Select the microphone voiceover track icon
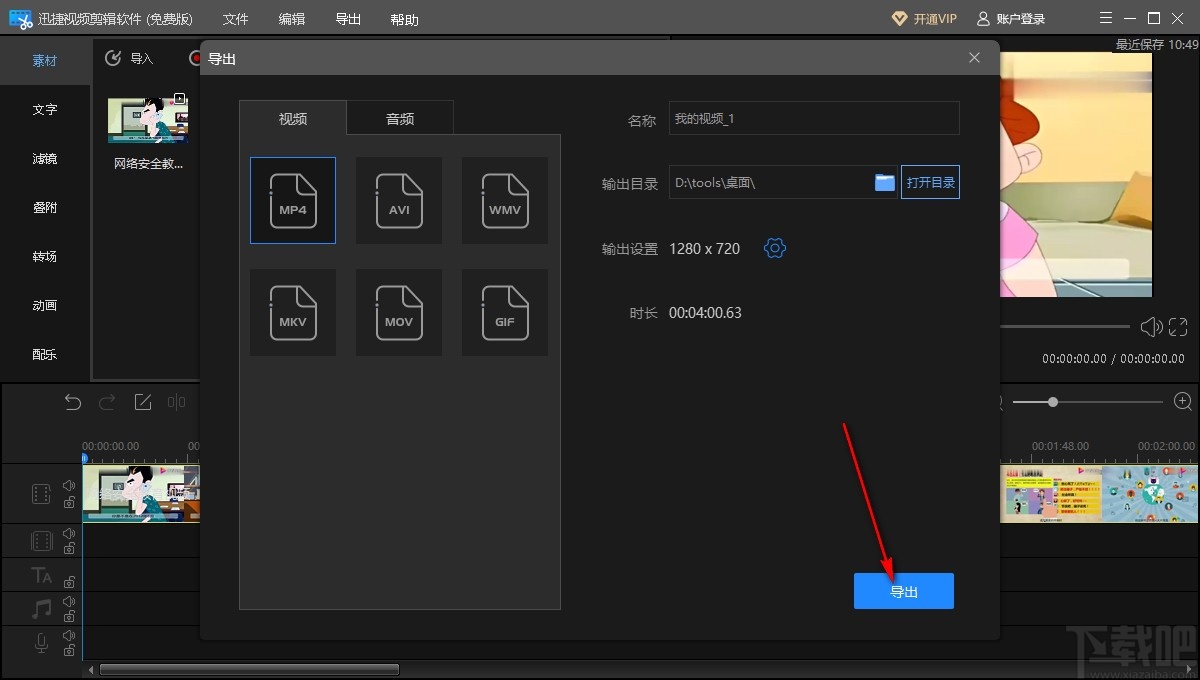Viewport: 1200px width, 680px height. 41,643
